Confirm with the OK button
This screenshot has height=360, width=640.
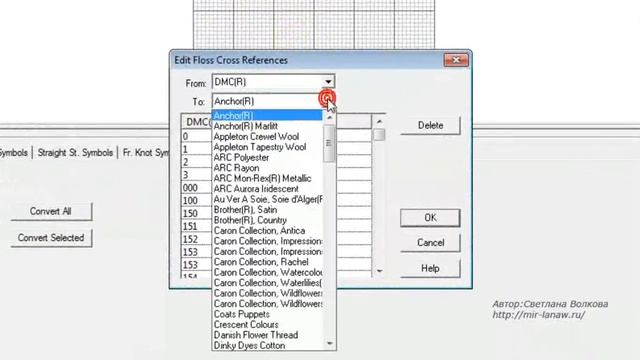coord(430,218)
